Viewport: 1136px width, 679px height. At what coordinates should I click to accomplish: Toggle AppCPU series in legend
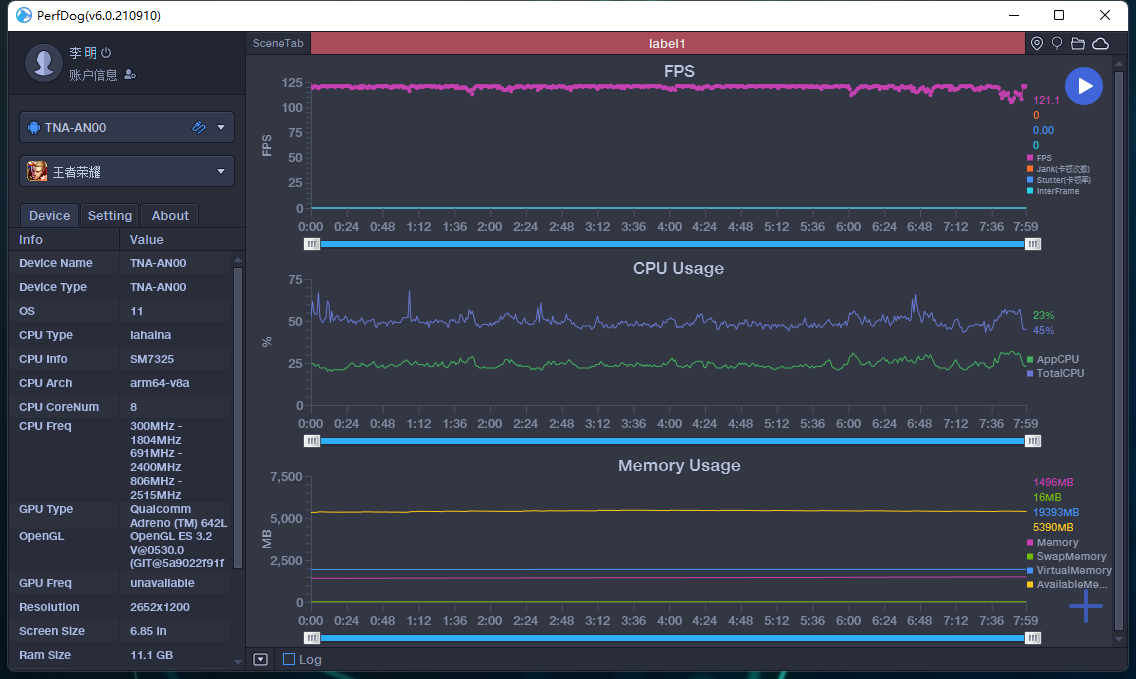click(x=1053, y=359)
